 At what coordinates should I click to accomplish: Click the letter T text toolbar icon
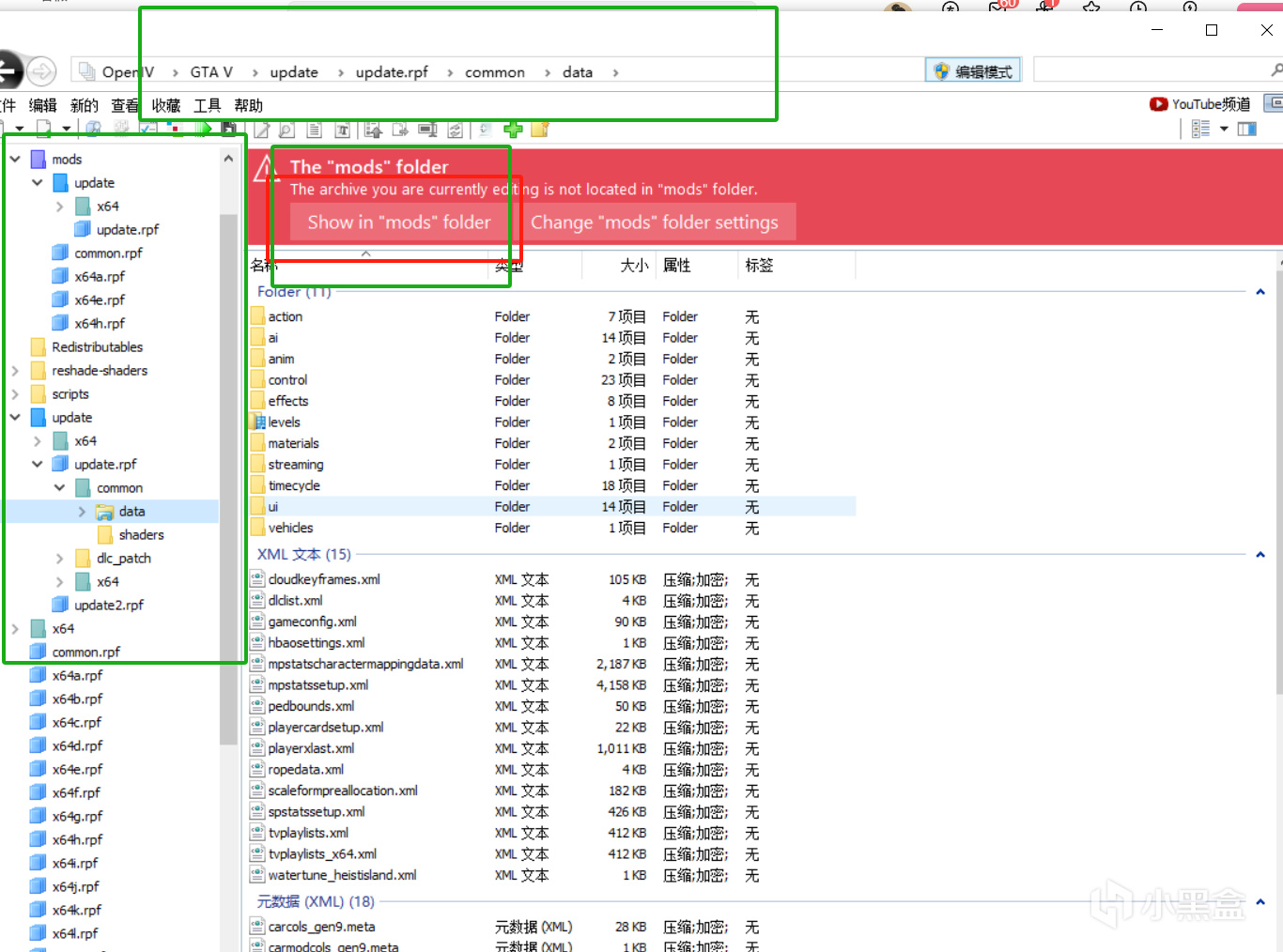pyautogui.click(x=343, y=130)
